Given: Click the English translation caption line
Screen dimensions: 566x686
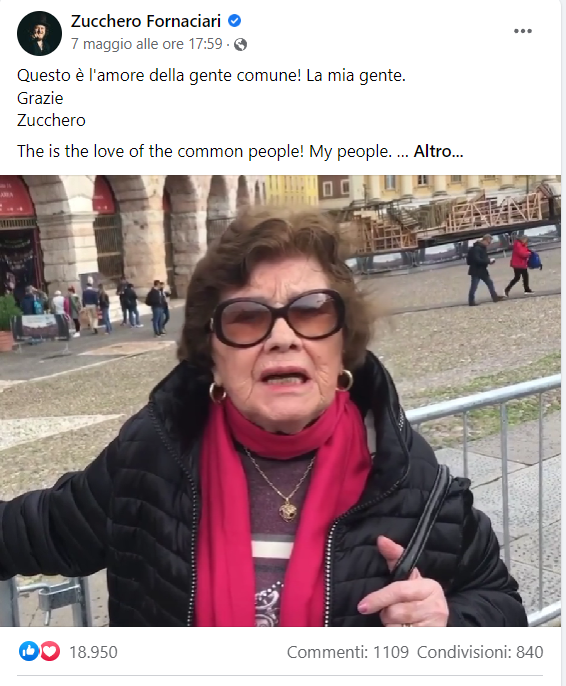Looking at the screenshot, I should [240, 151].
